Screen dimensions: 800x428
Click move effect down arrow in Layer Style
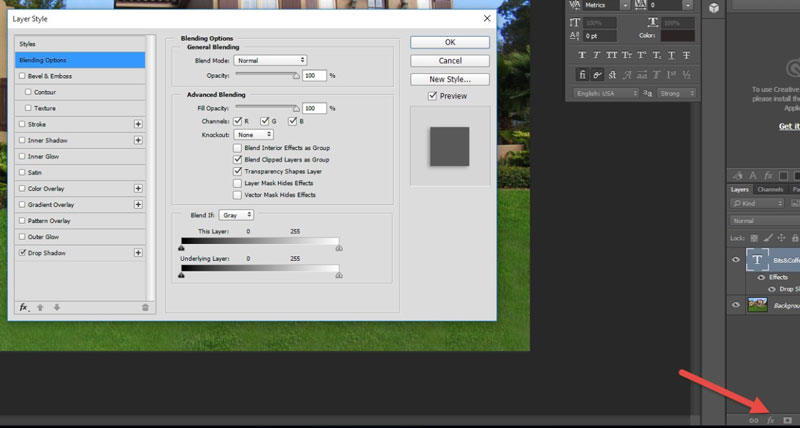(57, 308)
